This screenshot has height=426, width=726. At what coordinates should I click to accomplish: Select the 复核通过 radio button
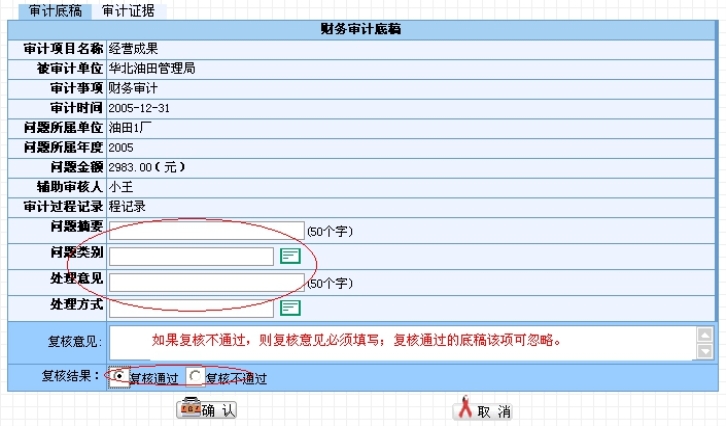coord(120,377)
